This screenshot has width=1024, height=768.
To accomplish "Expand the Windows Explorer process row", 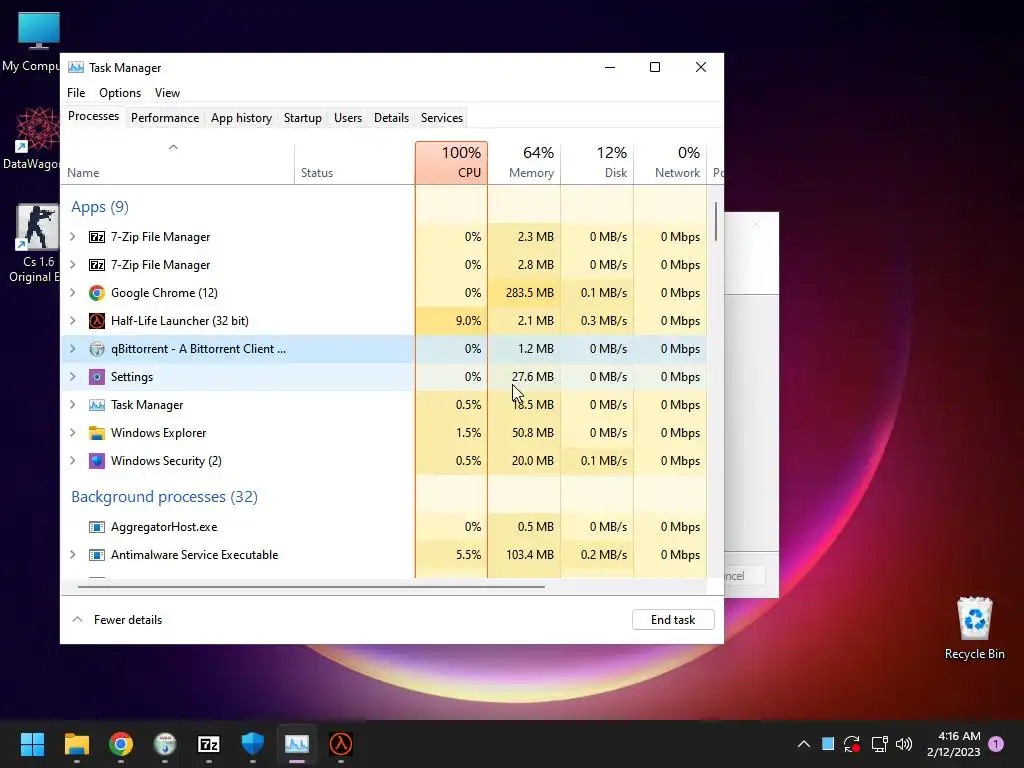I will [72, 434].
